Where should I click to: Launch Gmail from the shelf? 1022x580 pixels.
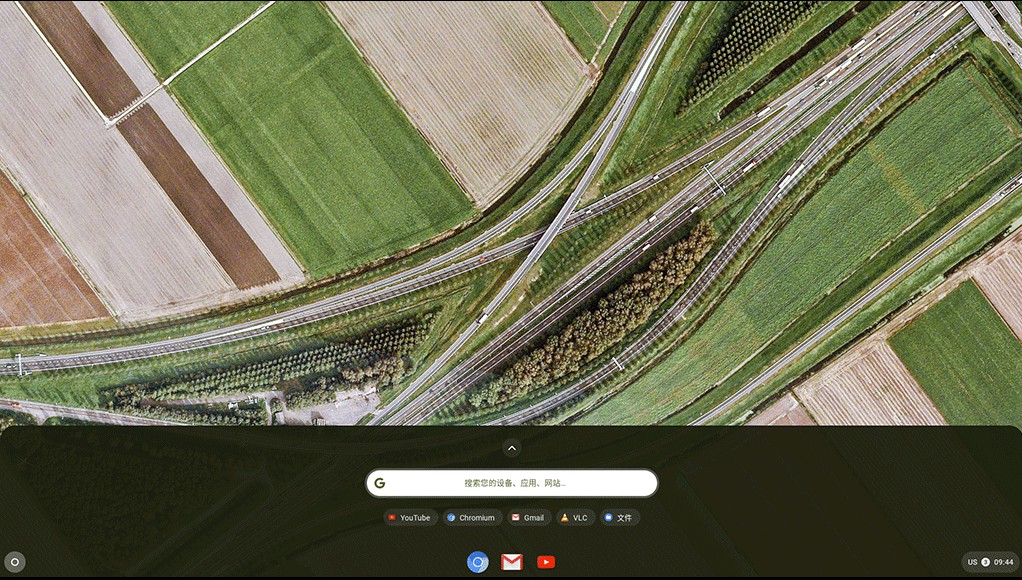pyautogui.click(x=512, y=562)
